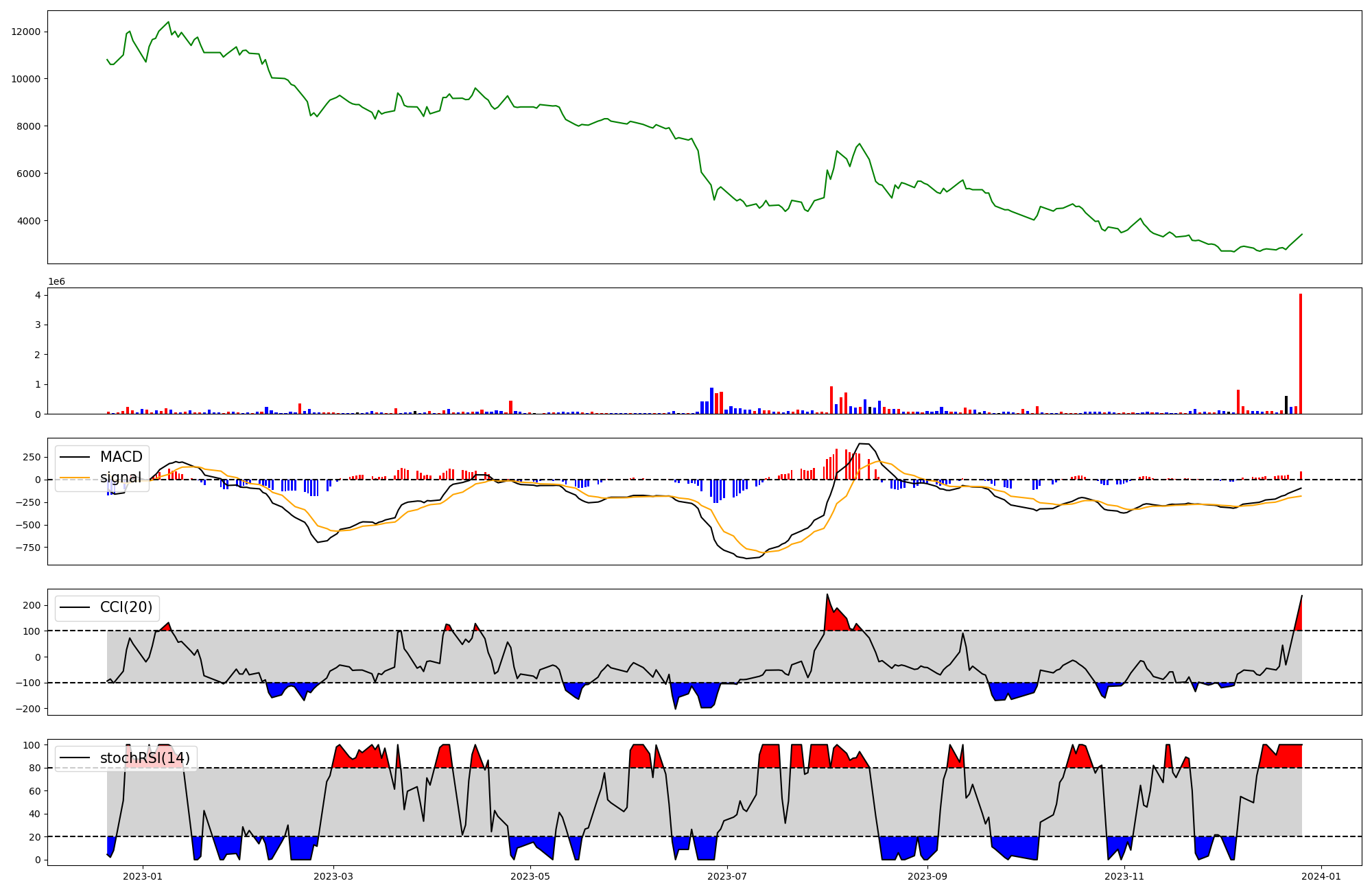The height and width of the screenshot is (892, 1372).
Task: Click the 2023-07 date tick label
Action: (x=727, y=876)
